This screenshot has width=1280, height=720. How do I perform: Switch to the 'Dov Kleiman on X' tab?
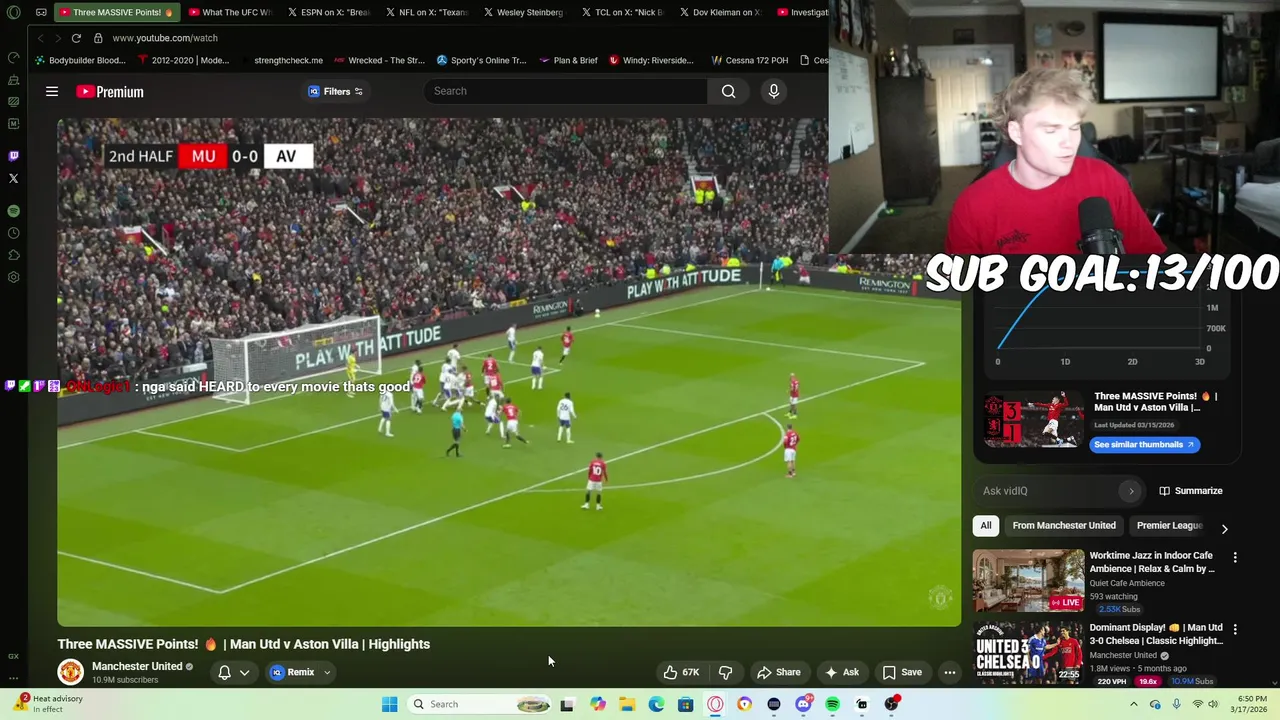(x=720, y=13)
